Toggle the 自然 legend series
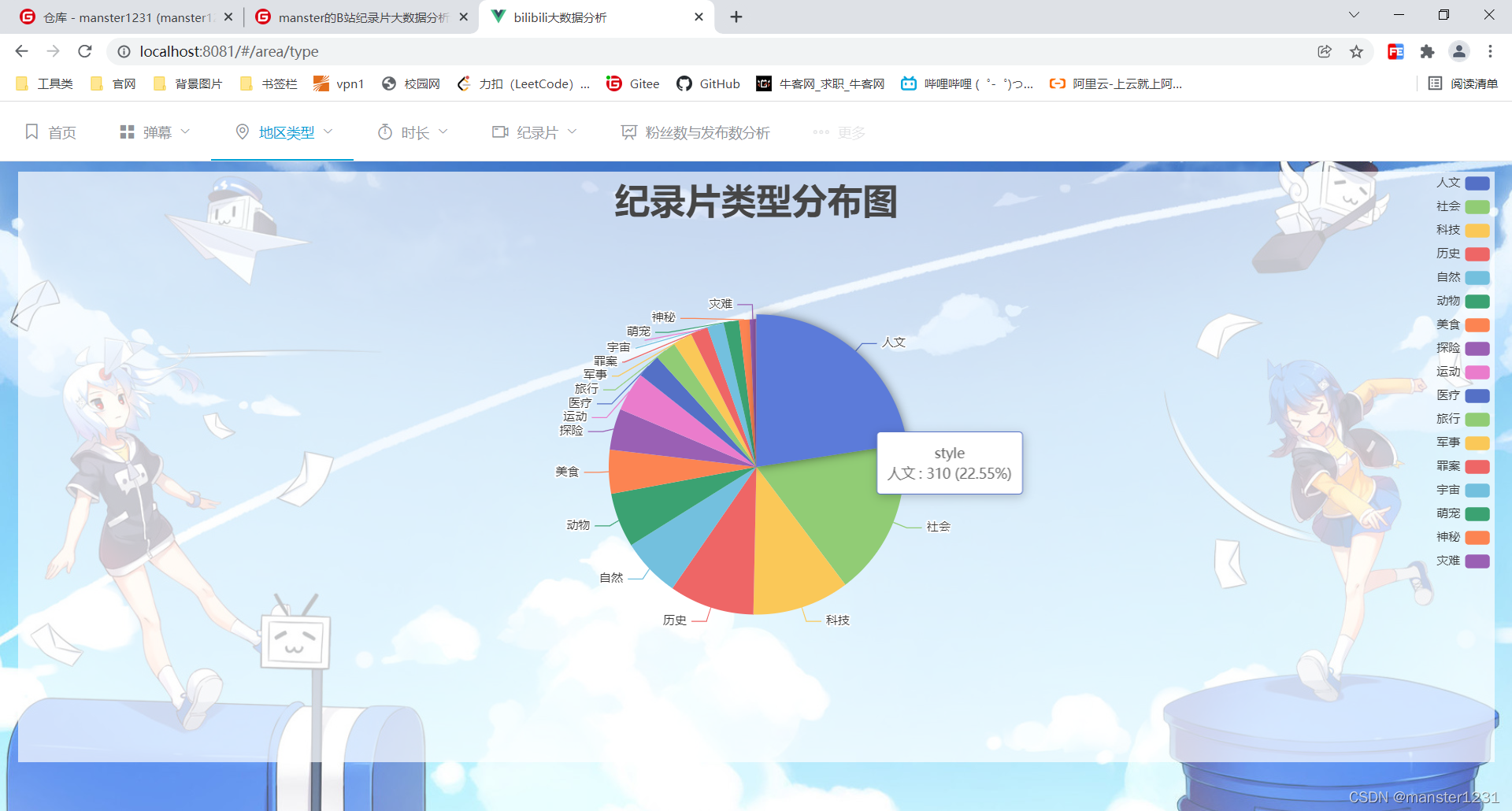The image size is (1512, 811). pos(1462,277)
